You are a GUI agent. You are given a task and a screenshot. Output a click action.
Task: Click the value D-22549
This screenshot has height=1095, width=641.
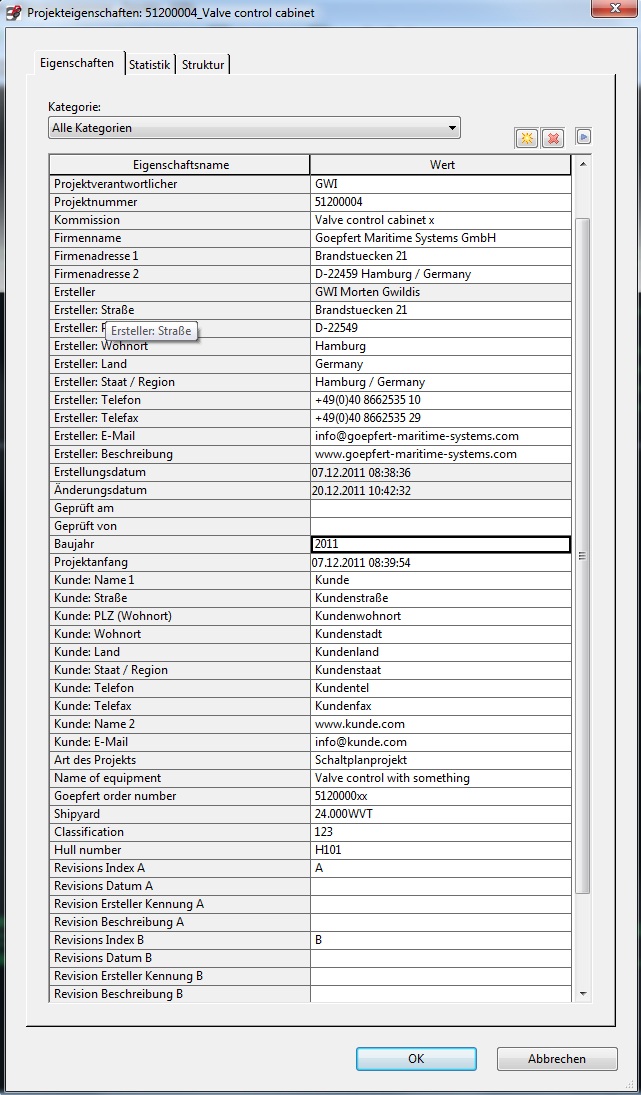coord(441,328)
